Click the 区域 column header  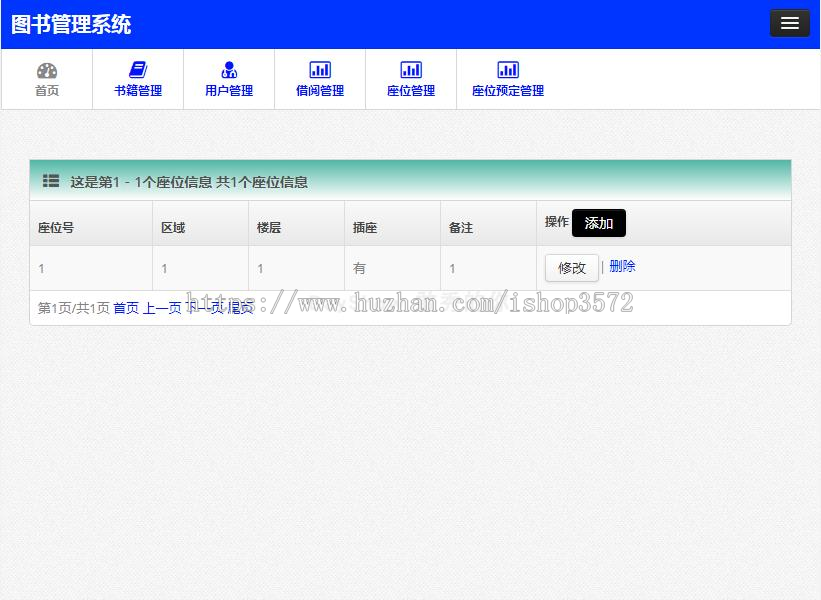(173, 228)
